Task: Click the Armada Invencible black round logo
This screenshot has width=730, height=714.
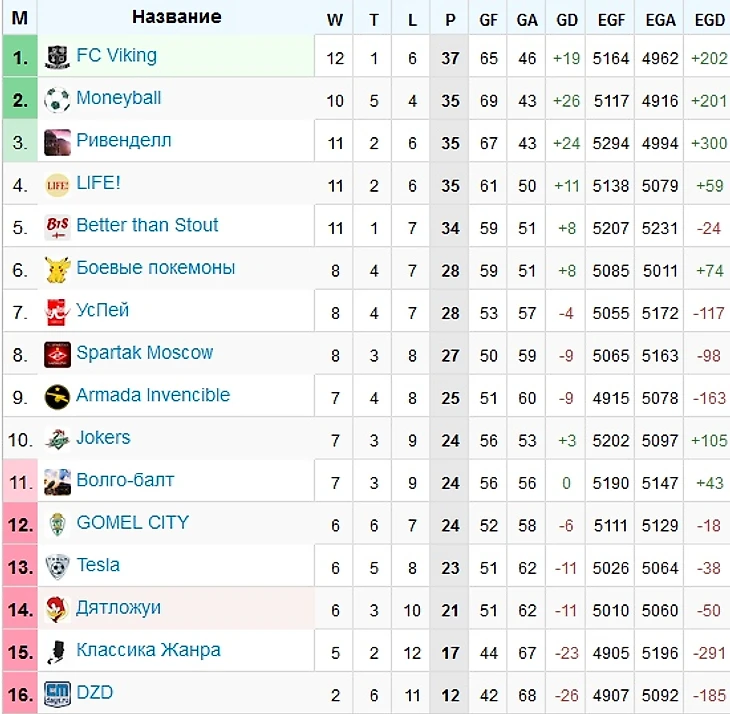Action: 57,397
